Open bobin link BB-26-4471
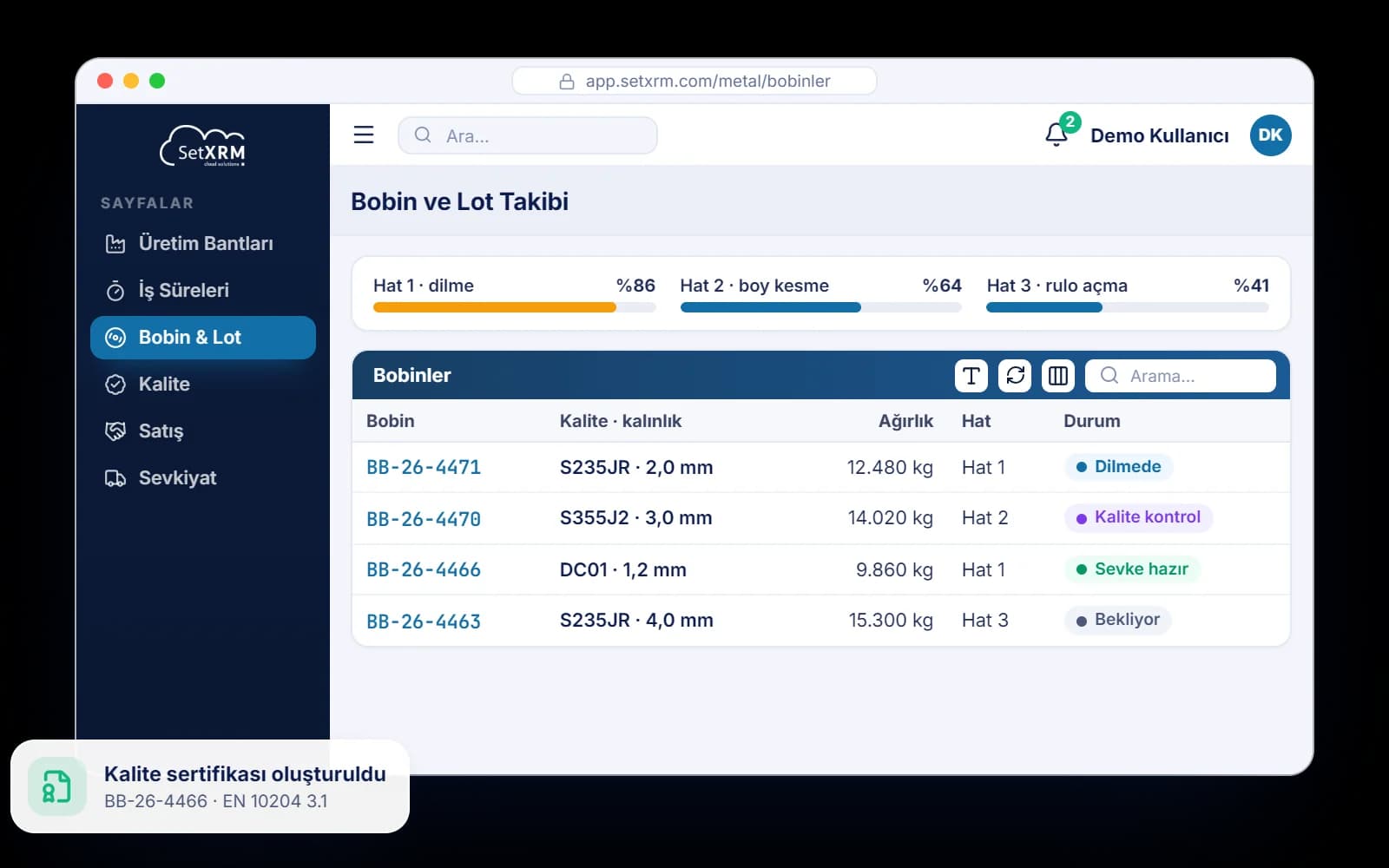Screen dimensions: 1389x868 click(x=424, y=467)
